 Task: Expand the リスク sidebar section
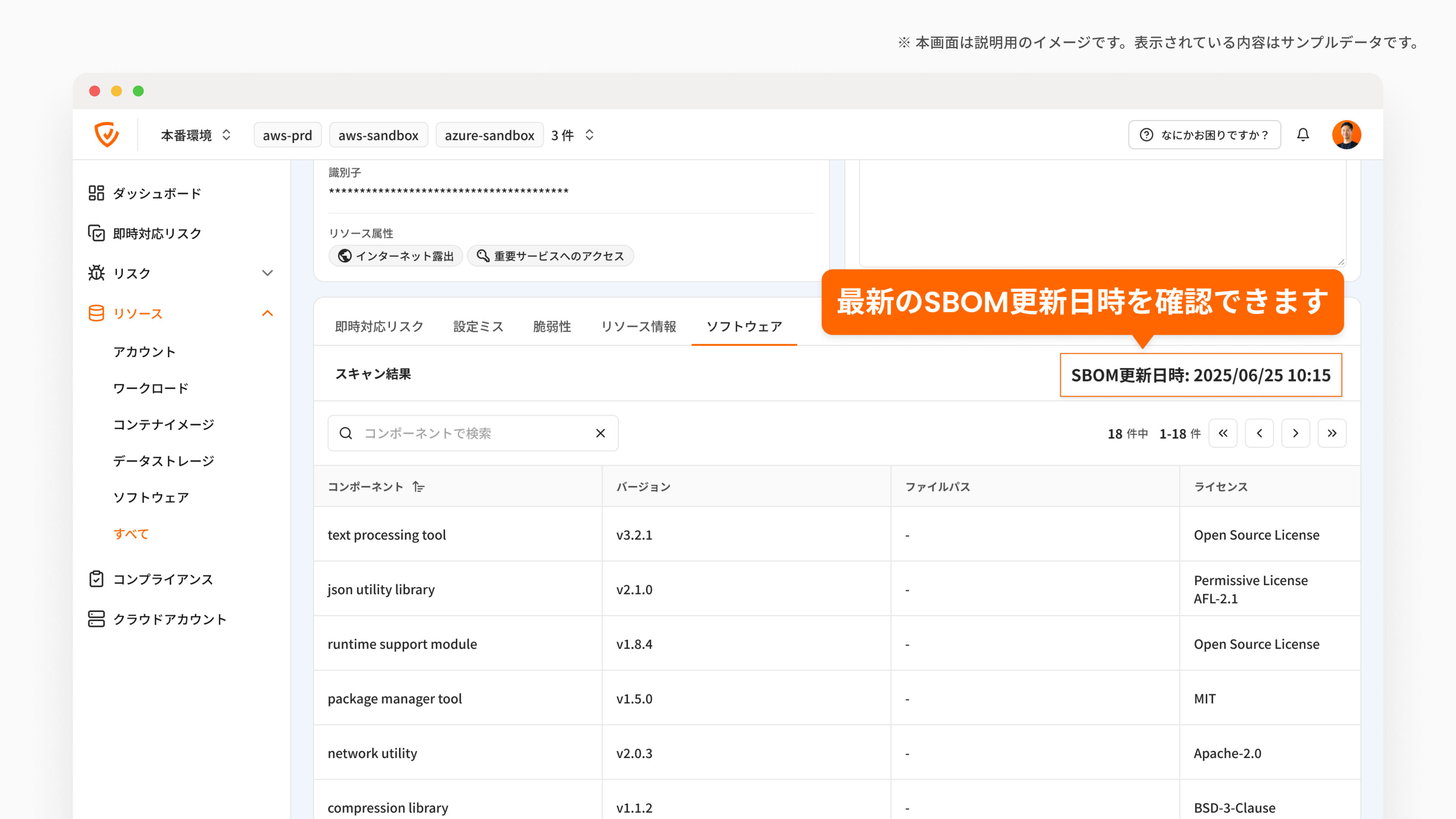coord(267,273)
